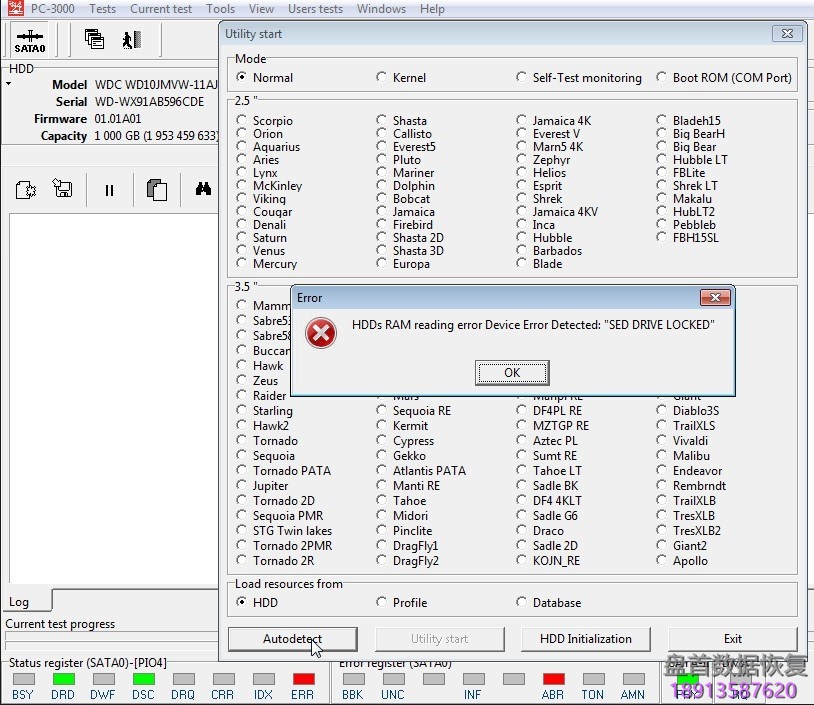Choose the Scorpio drive family option

(x=242, y=121)
